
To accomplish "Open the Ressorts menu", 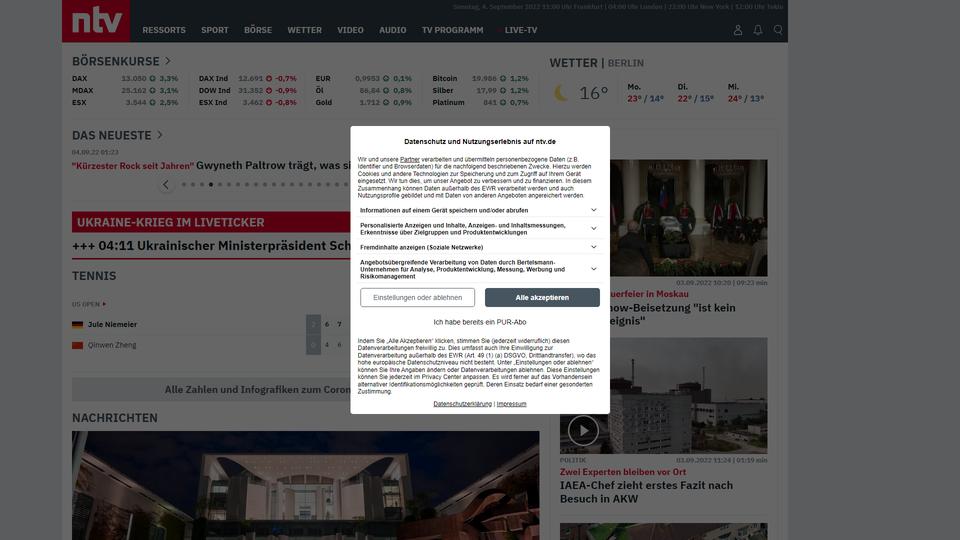I will click(x=164, y=30).
